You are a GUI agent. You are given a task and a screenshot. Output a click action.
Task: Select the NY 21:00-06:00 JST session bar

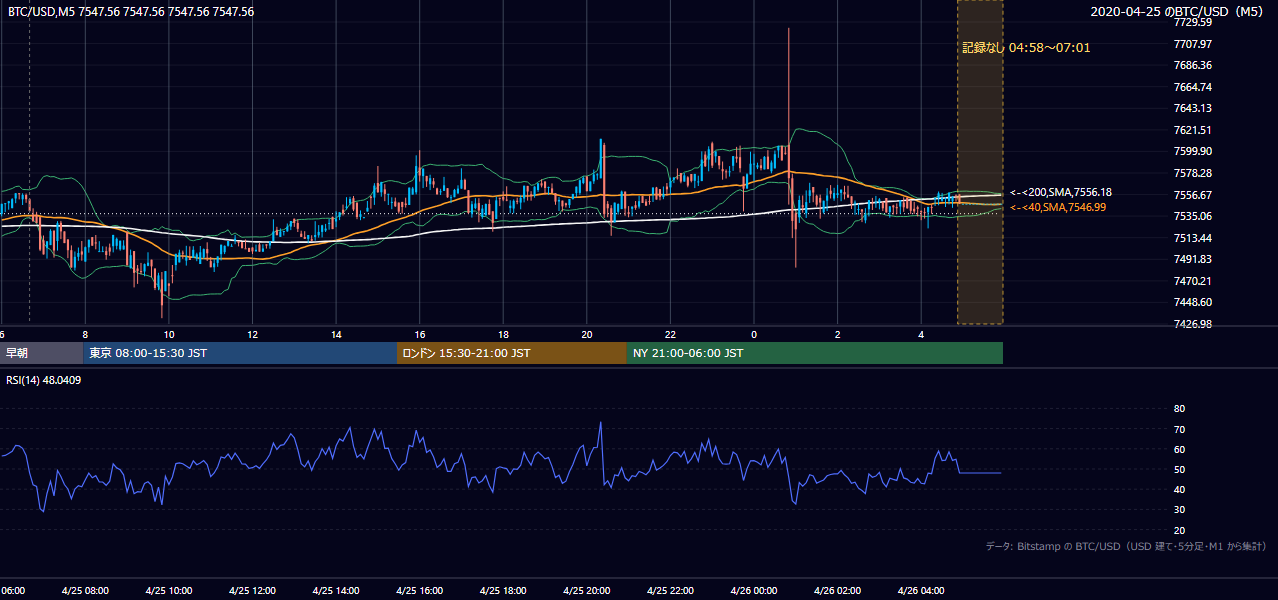tap(815, 353)
